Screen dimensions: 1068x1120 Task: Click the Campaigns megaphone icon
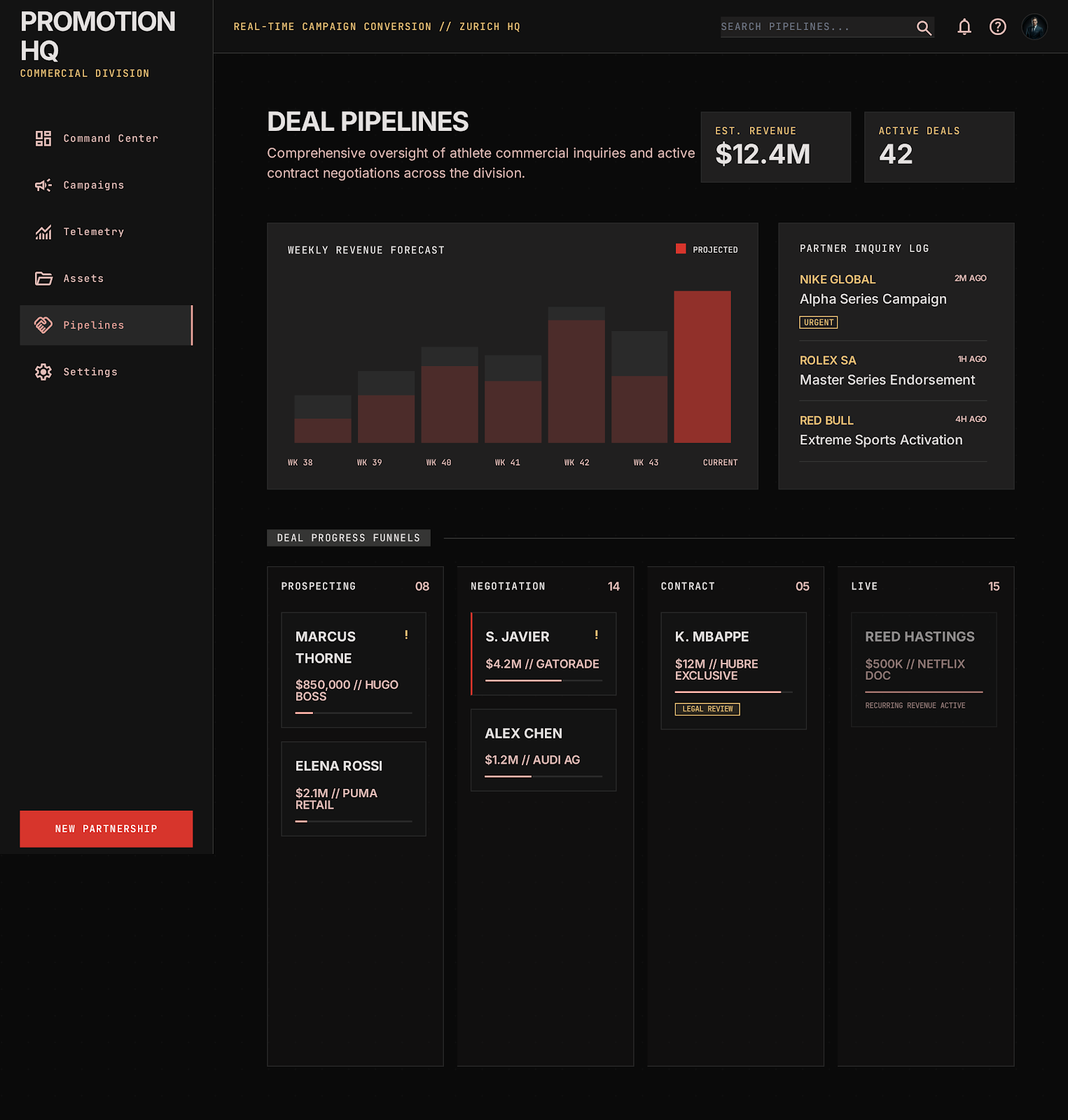pyautogui.click(x=43, y=185)
